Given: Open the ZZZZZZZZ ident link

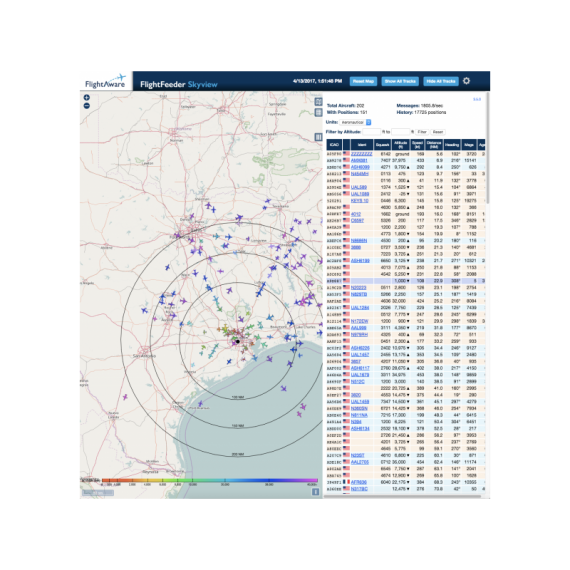Looking at the screenshot, I should pyautogui.click(x=361, y=154).
